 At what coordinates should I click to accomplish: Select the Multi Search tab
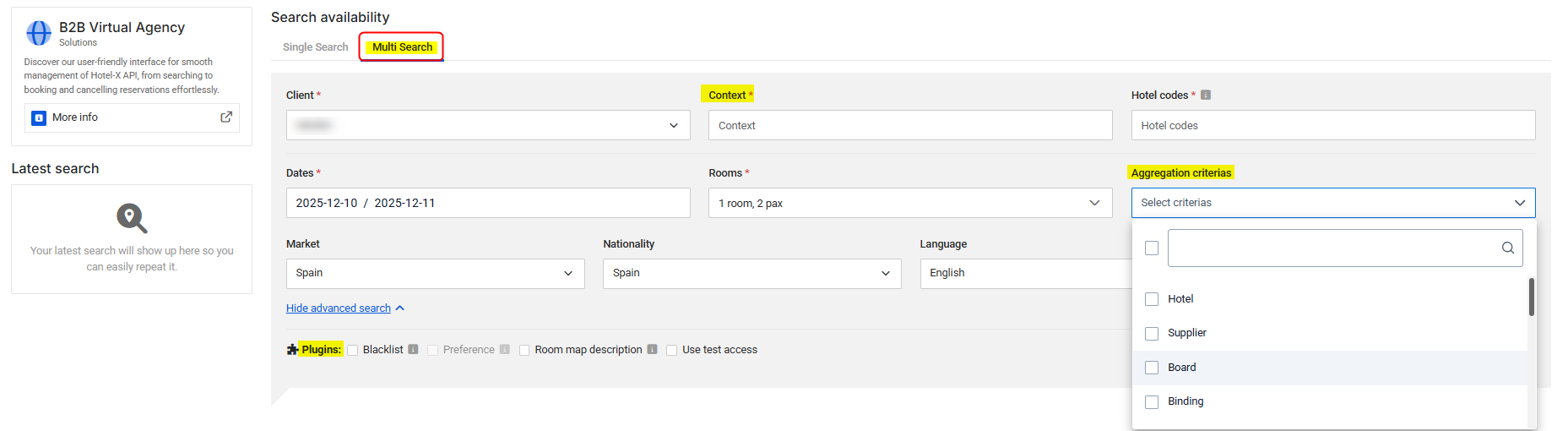coord(402,47)
